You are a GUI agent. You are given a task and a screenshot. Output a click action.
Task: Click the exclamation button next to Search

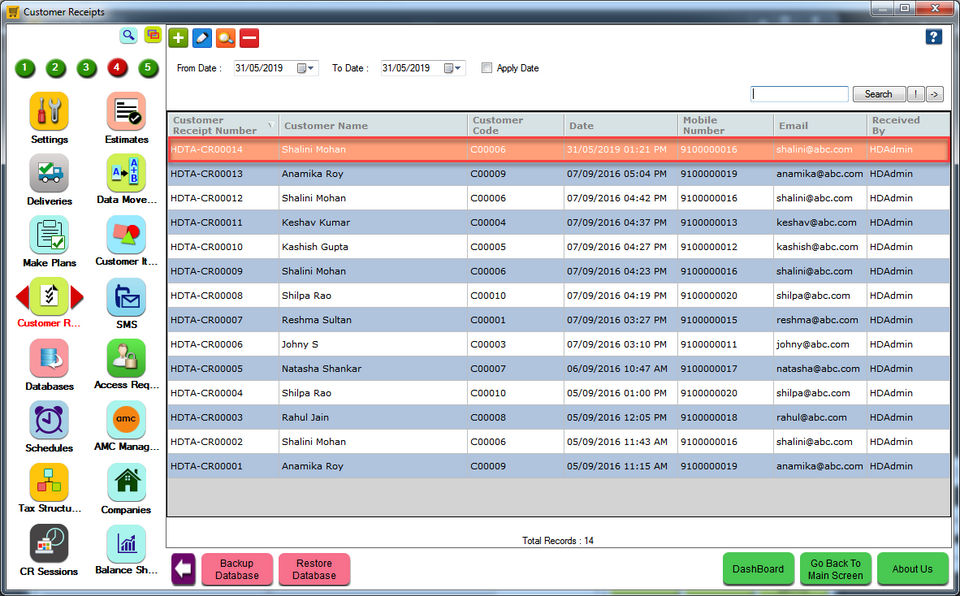[915, 94]
